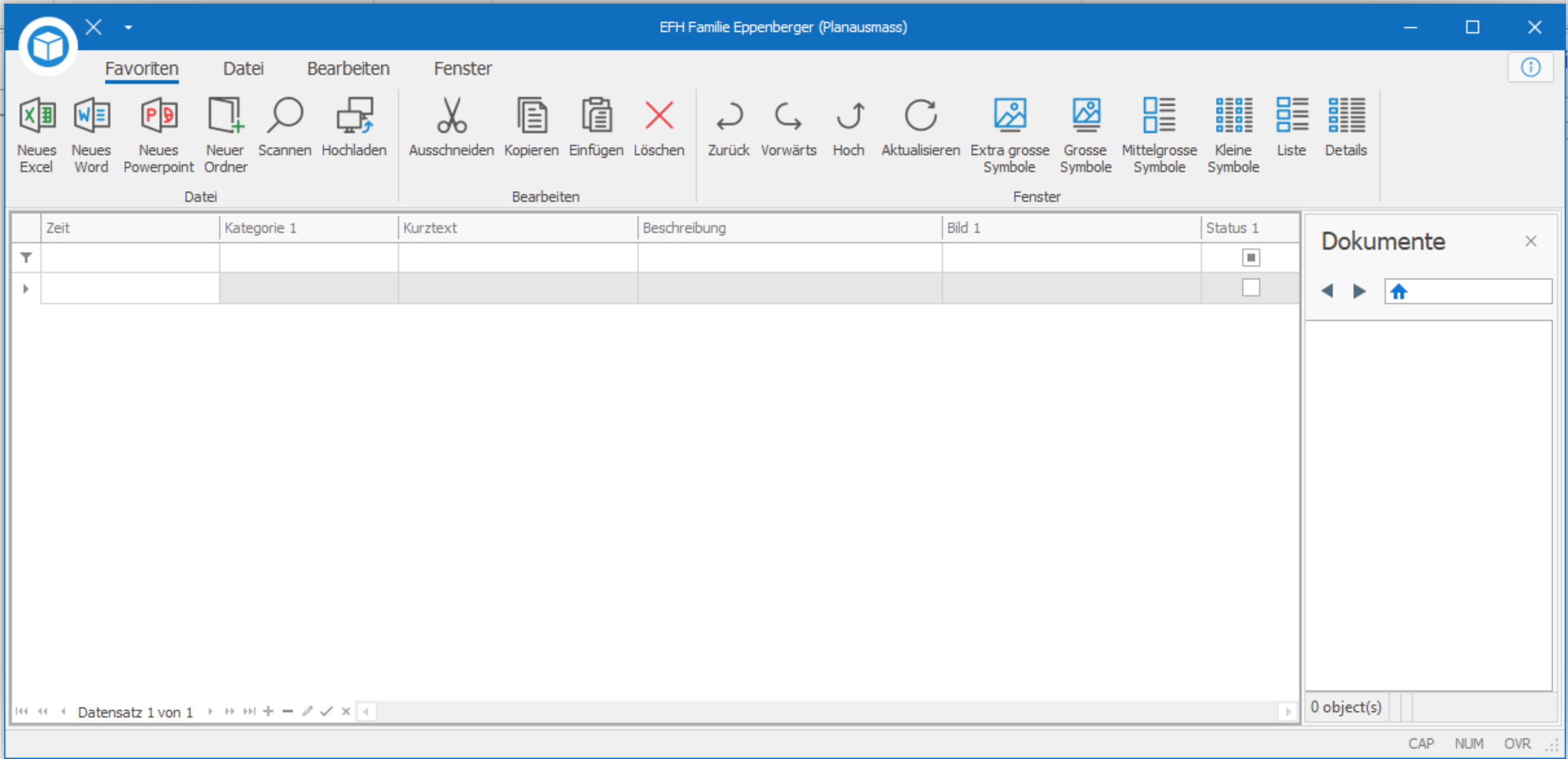The image size is (1568, 759).
Task: Open the Favoriten ribbon tab
Action: [141, 68]
